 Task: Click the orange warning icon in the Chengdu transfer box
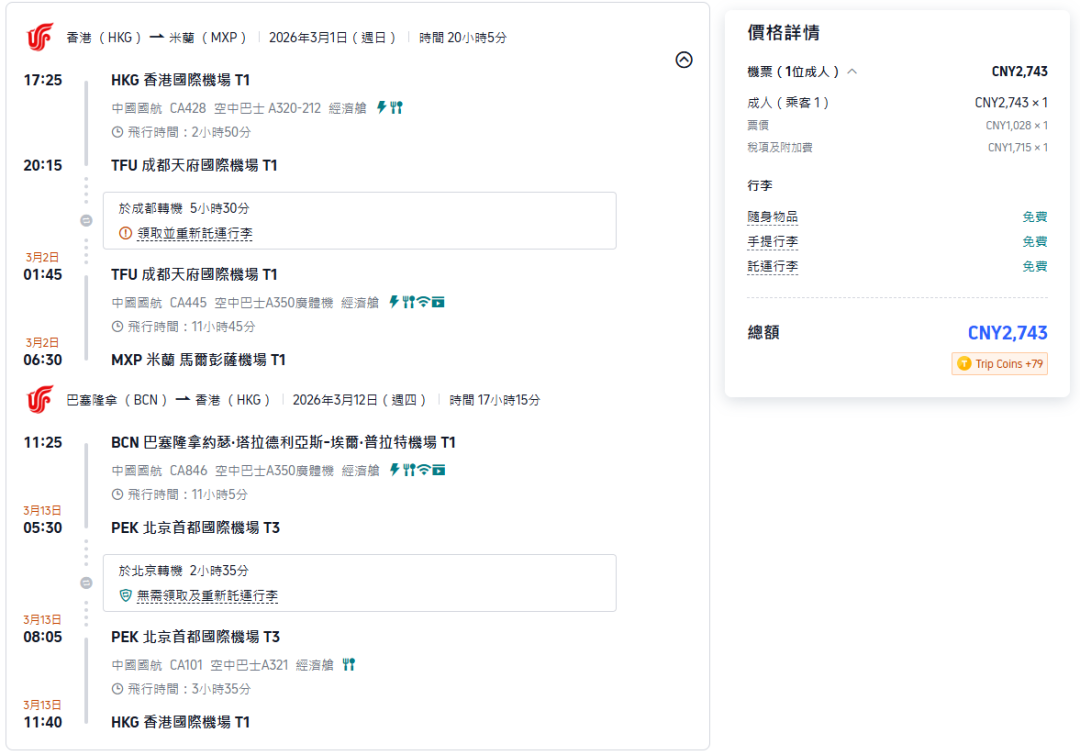pos(127,234)
